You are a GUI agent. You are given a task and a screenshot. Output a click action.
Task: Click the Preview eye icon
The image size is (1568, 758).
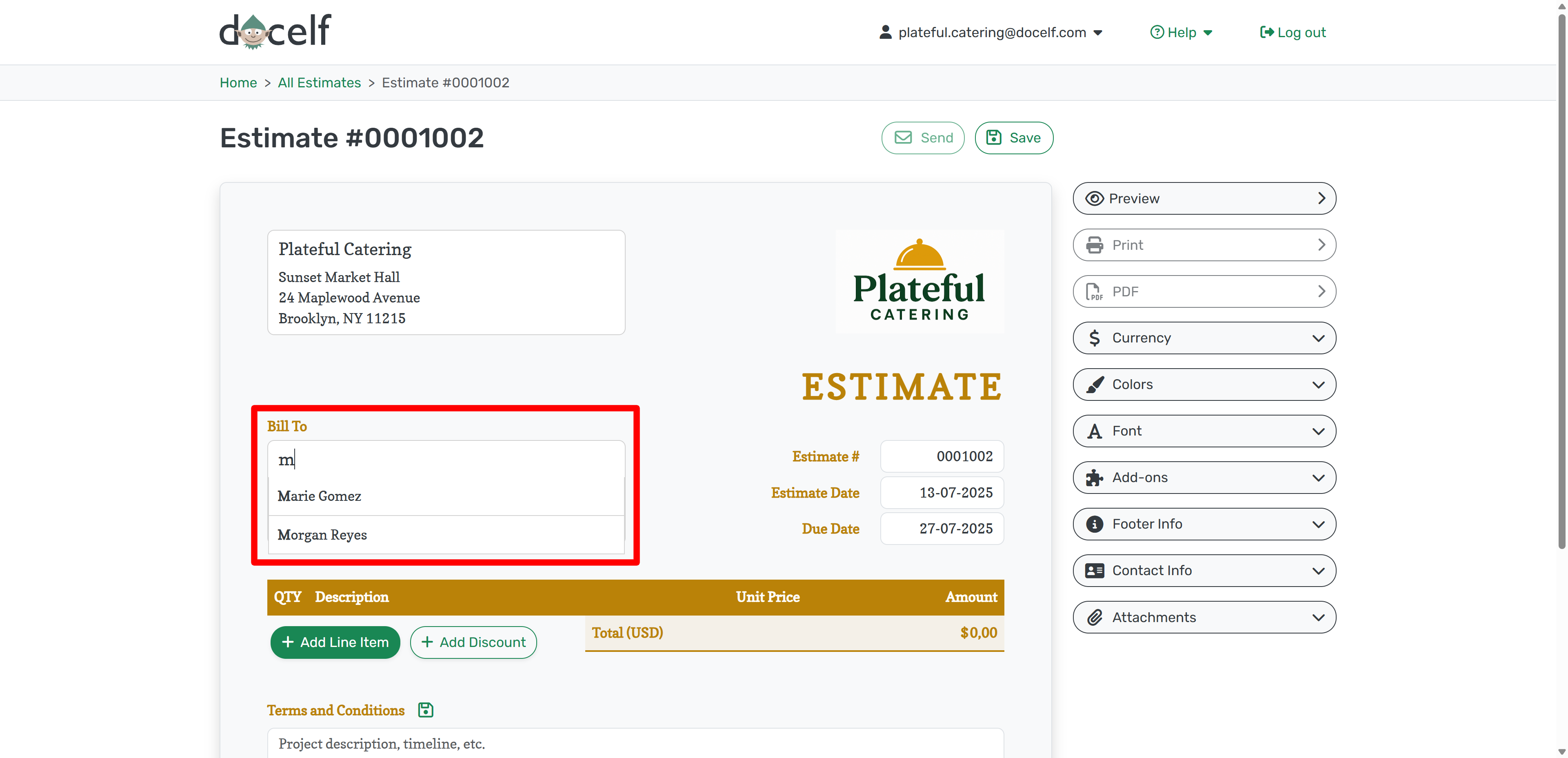tap(1094, 198)
